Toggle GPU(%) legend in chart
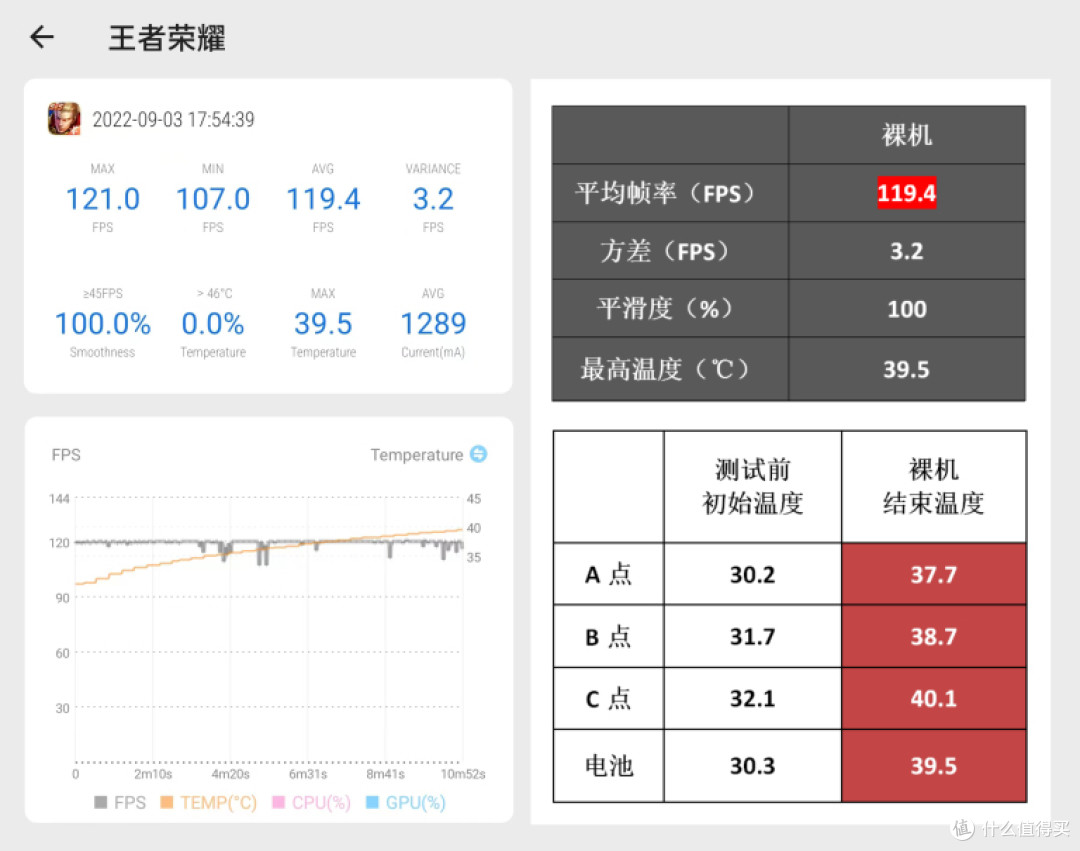Screen dimensions: 1080x851 point(406,803)
